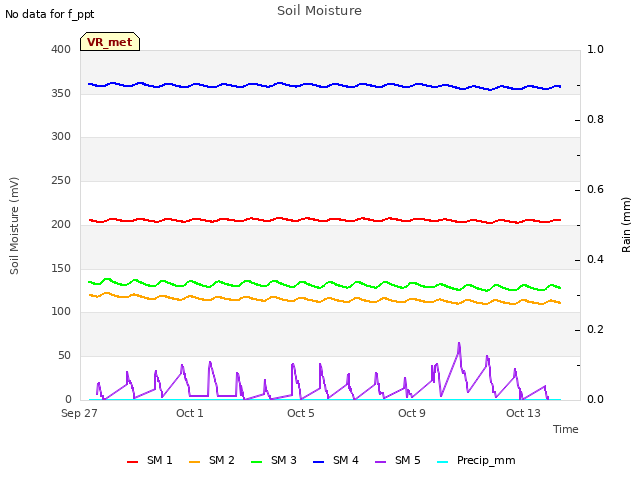Click the Soil Moisture (mV) axis label
640x480 pixels.
[x=14, y=226]
